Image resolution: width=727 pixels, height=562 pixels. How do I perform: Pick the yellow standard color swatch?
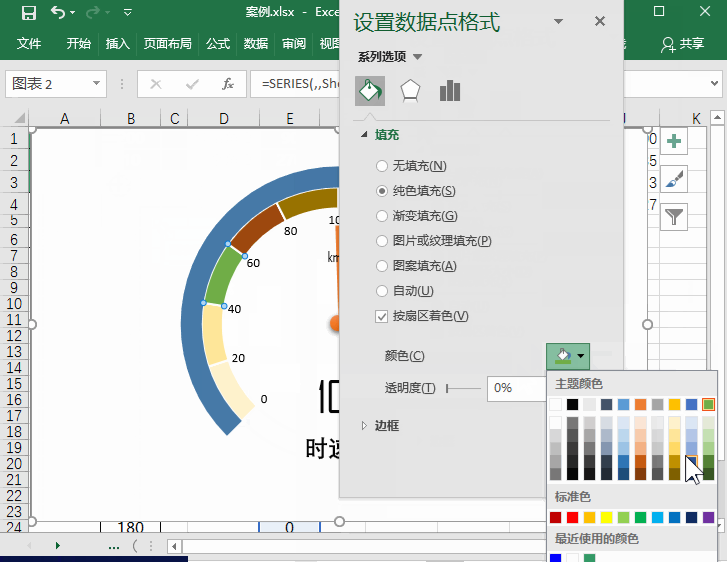click(606, 517)
